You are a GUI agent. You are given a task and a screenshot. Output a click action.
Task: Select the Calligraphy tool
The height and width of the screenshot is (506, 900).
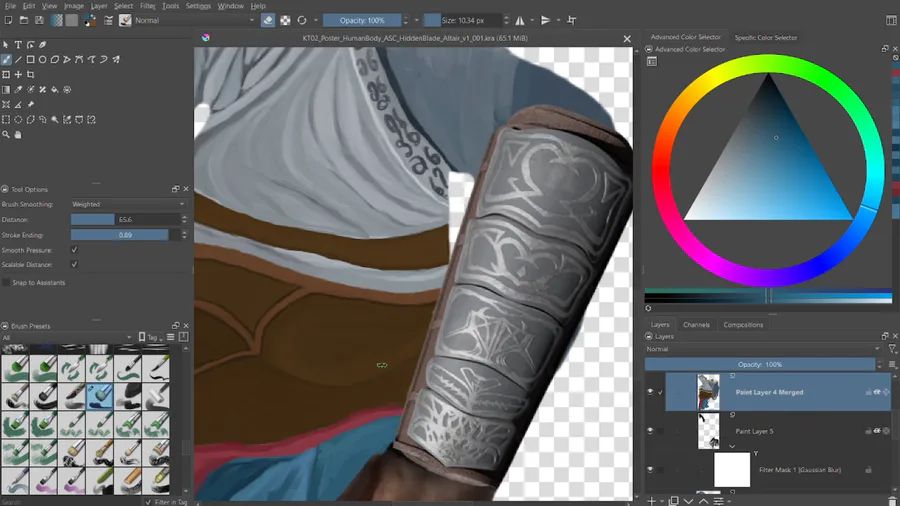click(42, 45)
